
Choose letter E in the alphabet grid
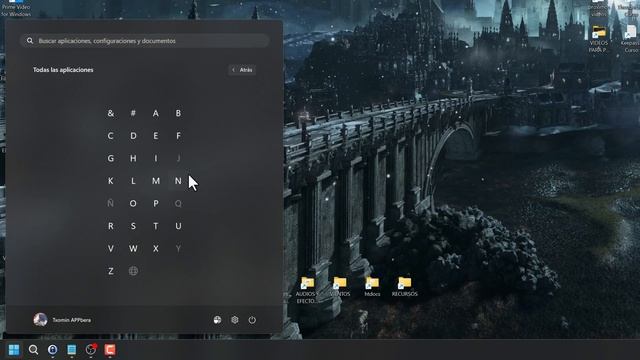156,136
